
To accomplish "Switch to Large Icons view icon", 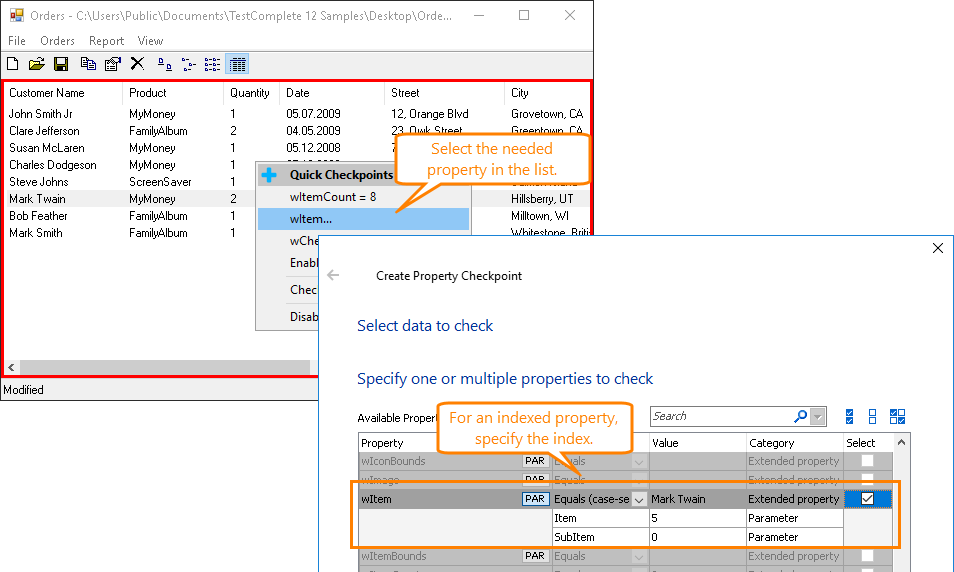I will (x=164, y=64).
